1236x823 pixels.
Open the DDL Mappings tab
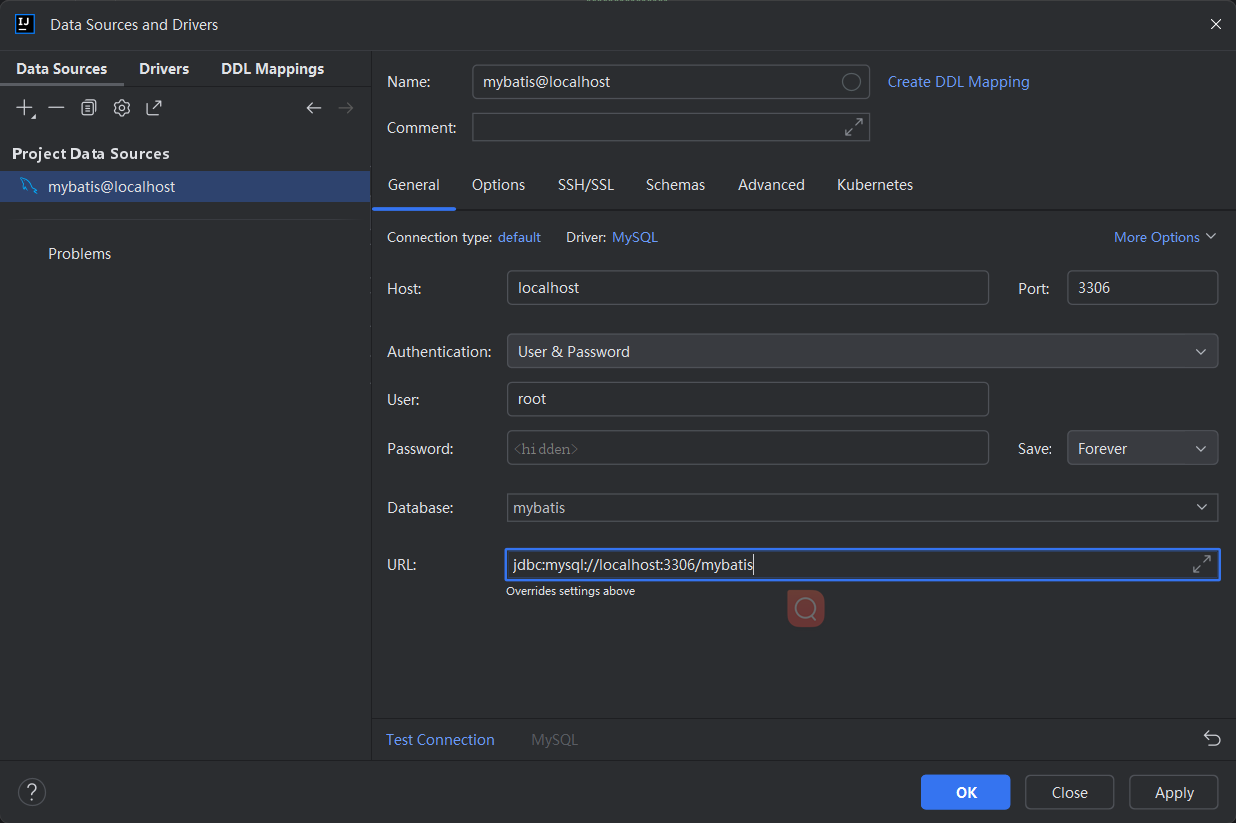point(272,69)
